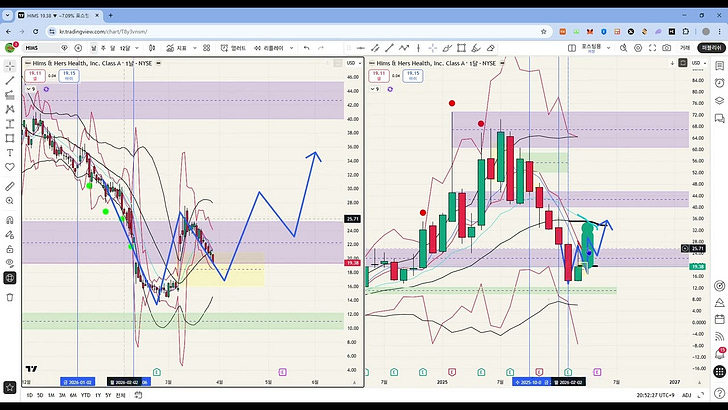
Task: Select the ruler measure tool
Action: (10, 186)
